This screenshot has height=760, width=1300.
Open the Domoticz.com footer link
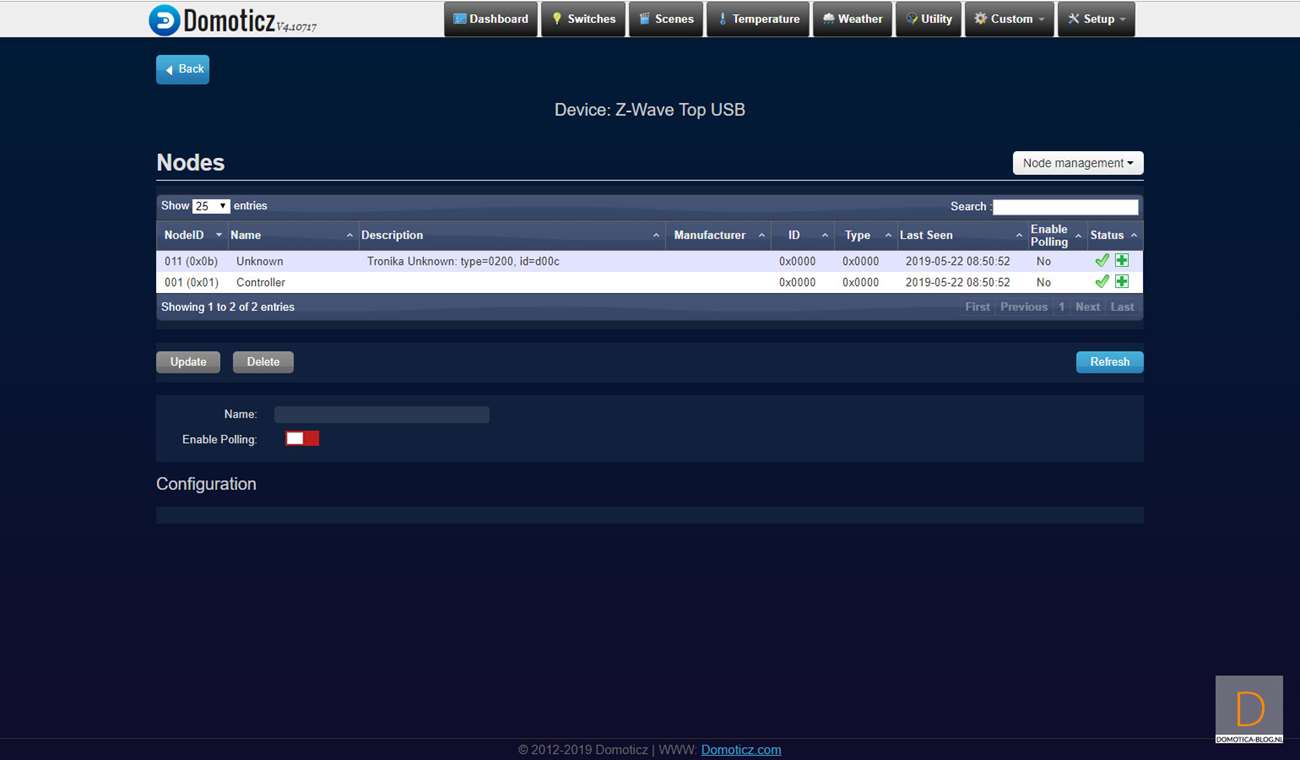[741, 750]
